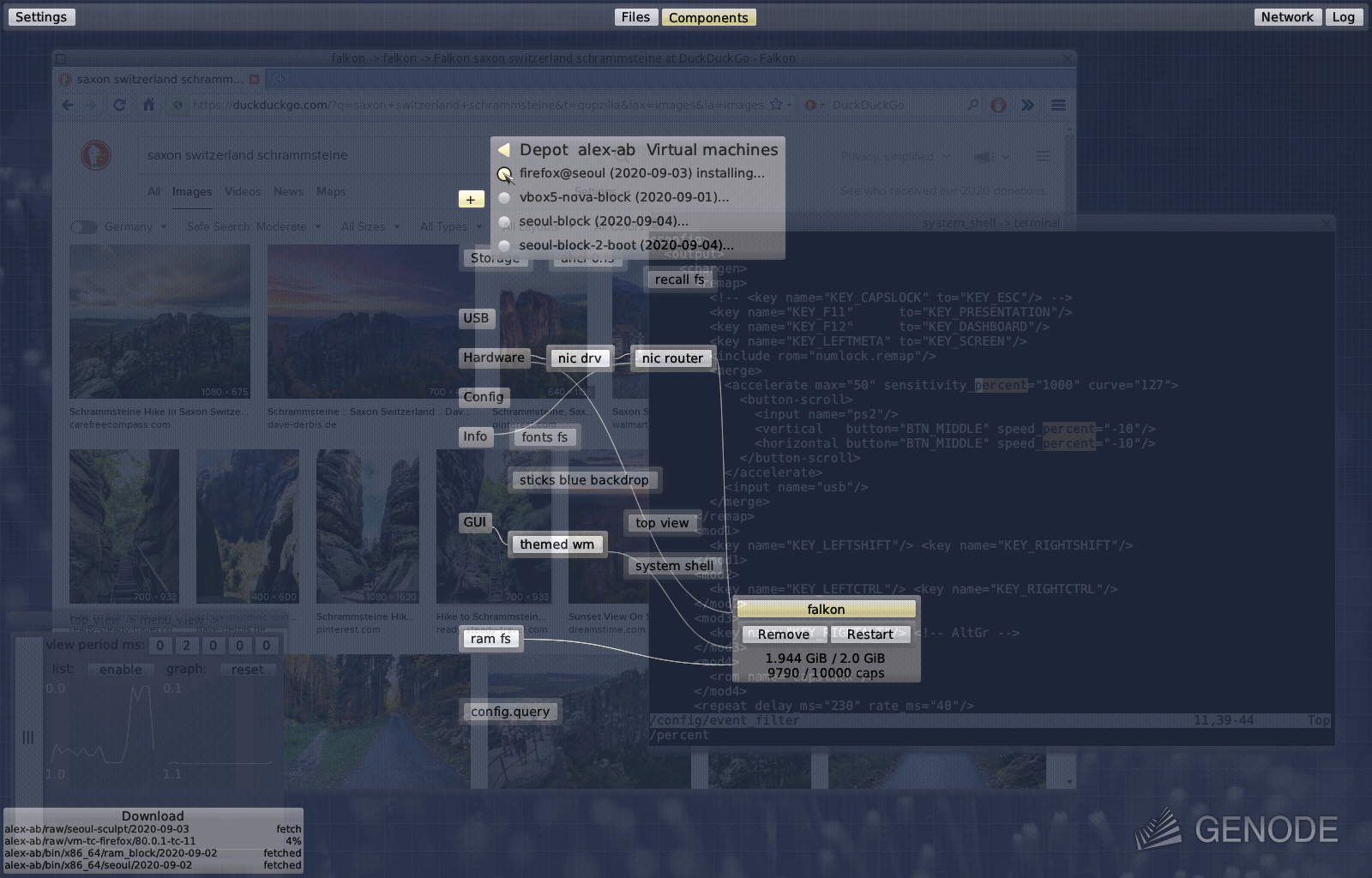Open a new tab in Falkon
Image resolution: width=1372 pixels, height=878 pixels.
(280, 79)
